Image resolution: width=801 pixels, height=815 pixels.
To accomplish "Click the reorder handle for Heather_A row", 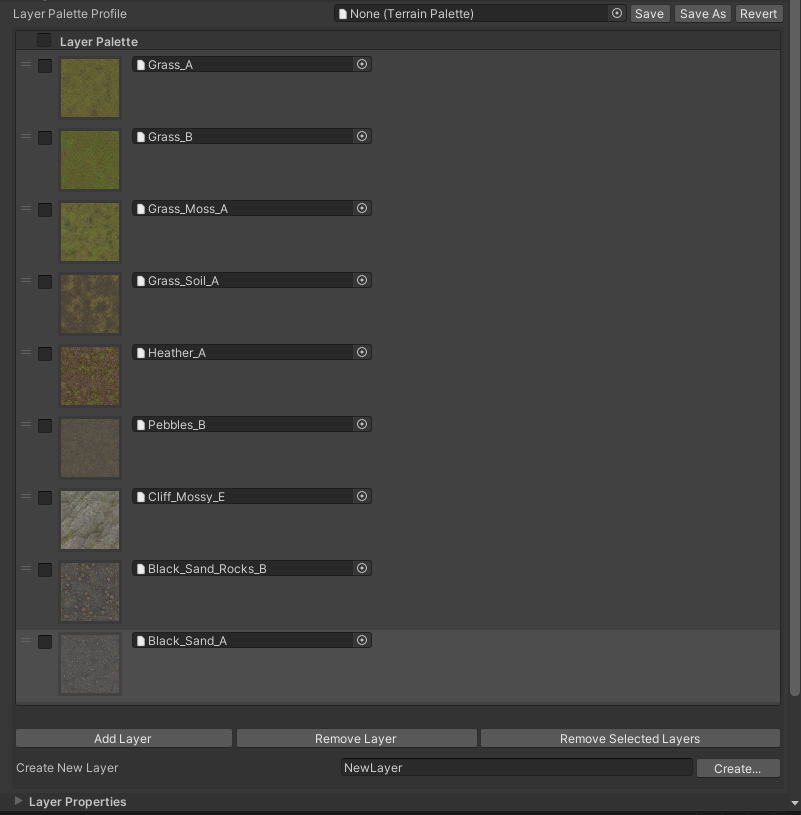I will click(26, 352).
